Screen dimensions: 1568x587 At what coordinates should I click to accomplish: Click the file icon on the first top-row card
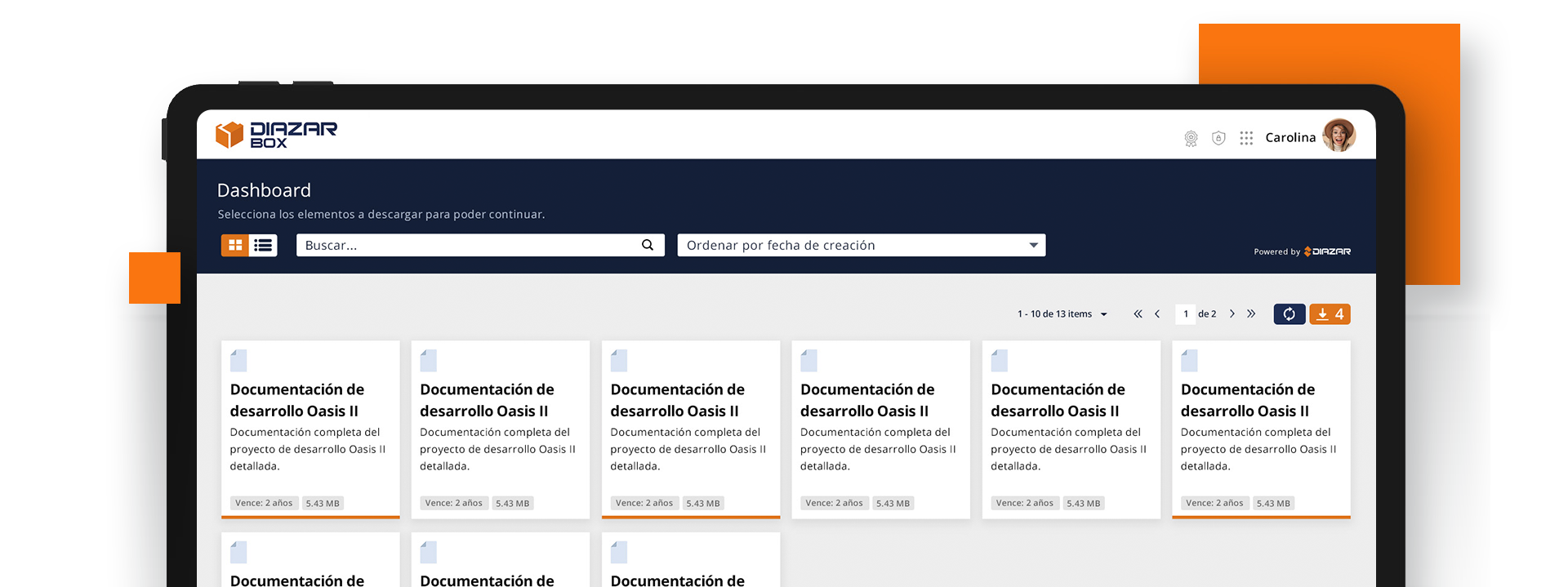click(x=238, y=360)
